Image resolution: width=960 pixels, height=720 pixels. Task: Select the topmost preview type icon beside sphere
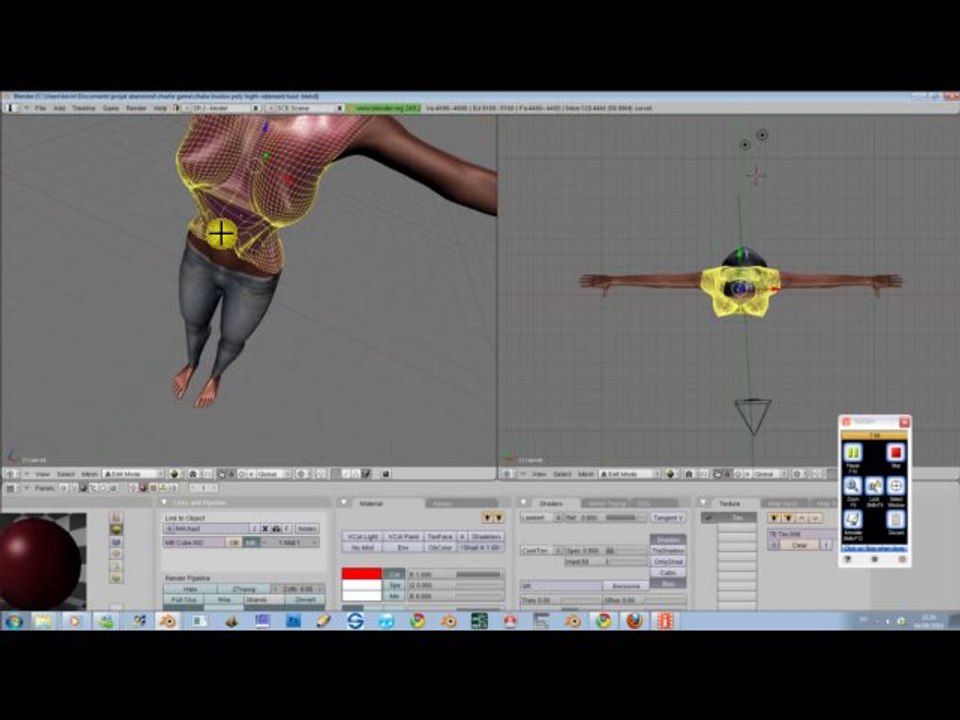coord(116,518)
